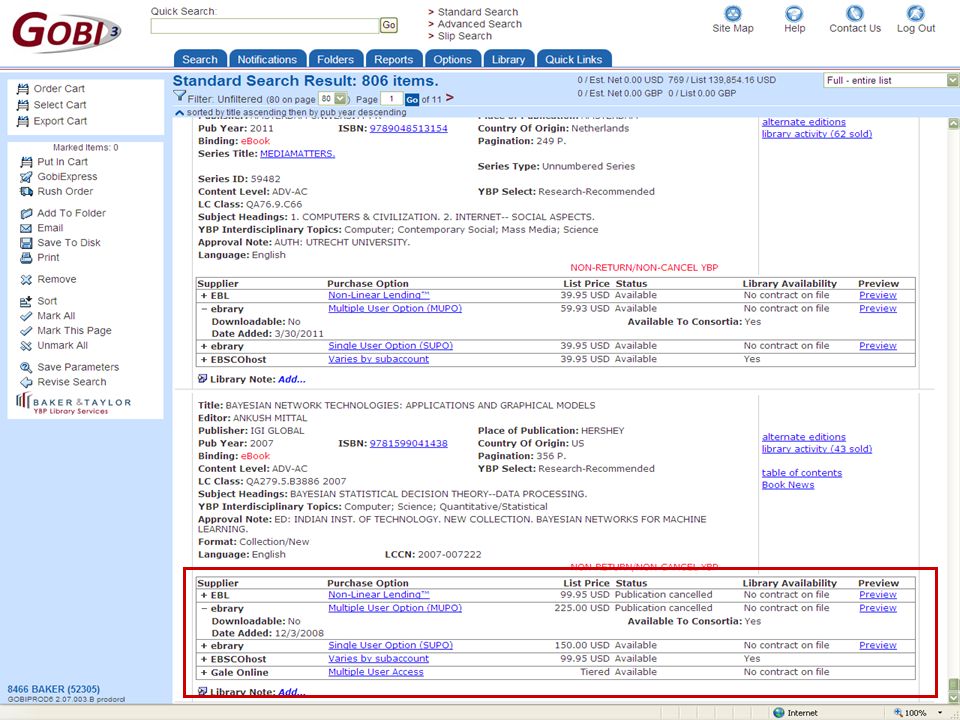Collapse the ebrary row priced 225.00 USD
Screen dimensions: 960x720
[x=204, y=609]
